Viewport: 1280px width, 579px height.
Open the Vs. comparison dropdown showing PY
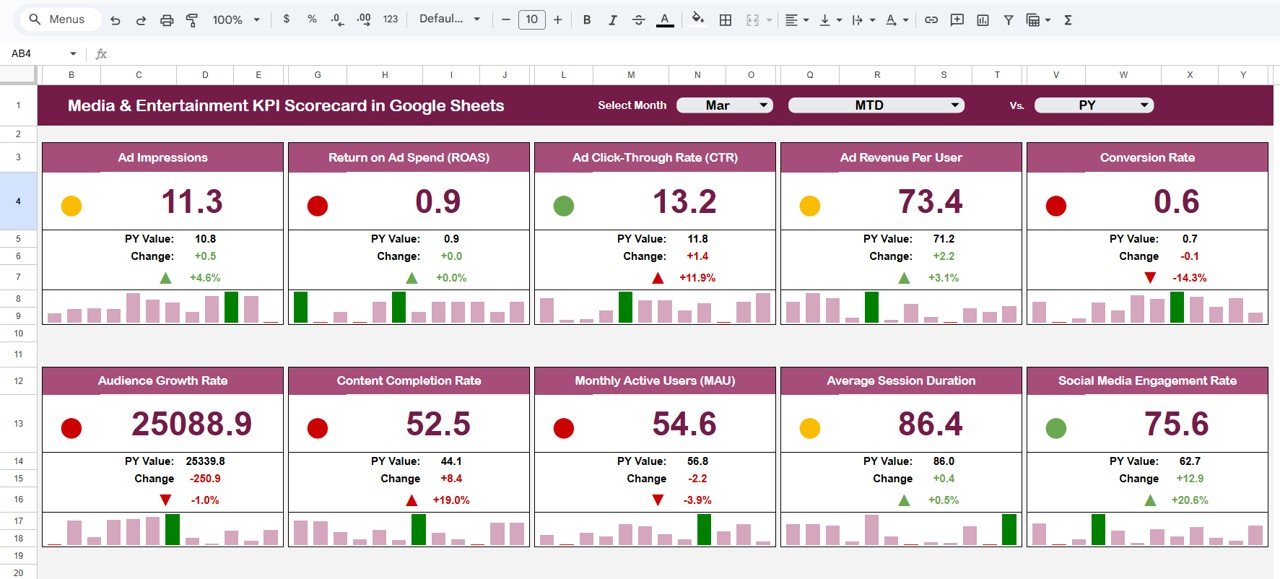[1093, 104]
